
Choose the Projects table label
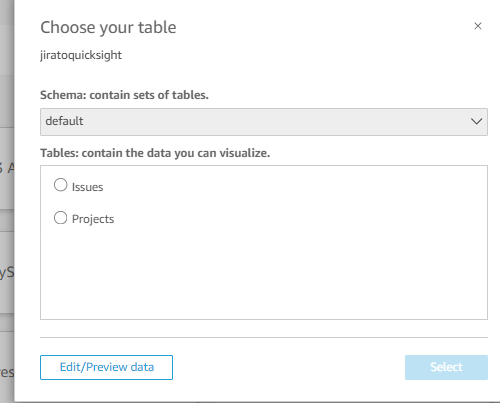click(x=93, y=219)
